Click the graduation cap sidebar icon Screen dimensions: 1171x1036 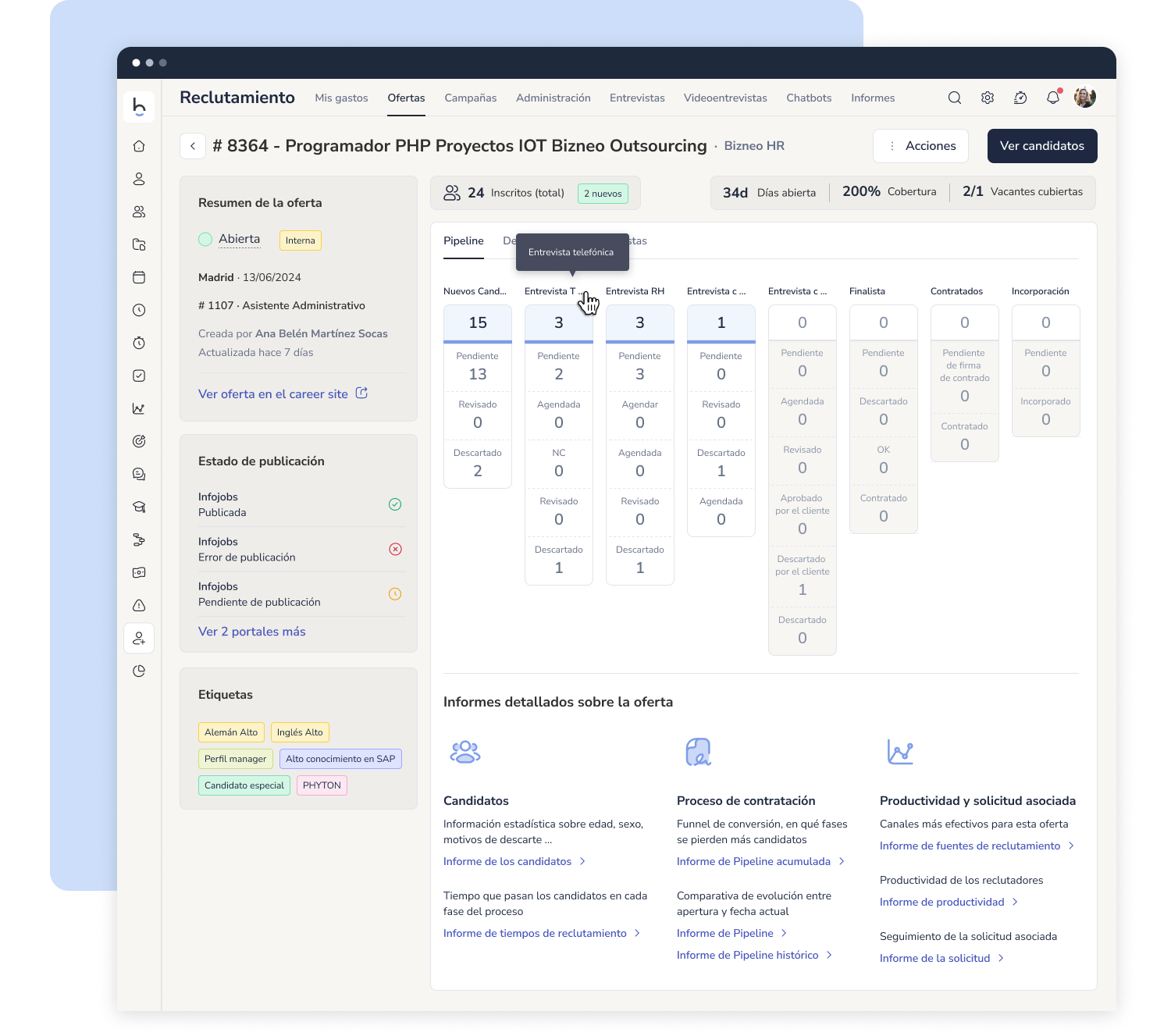[x=139, y=507]
